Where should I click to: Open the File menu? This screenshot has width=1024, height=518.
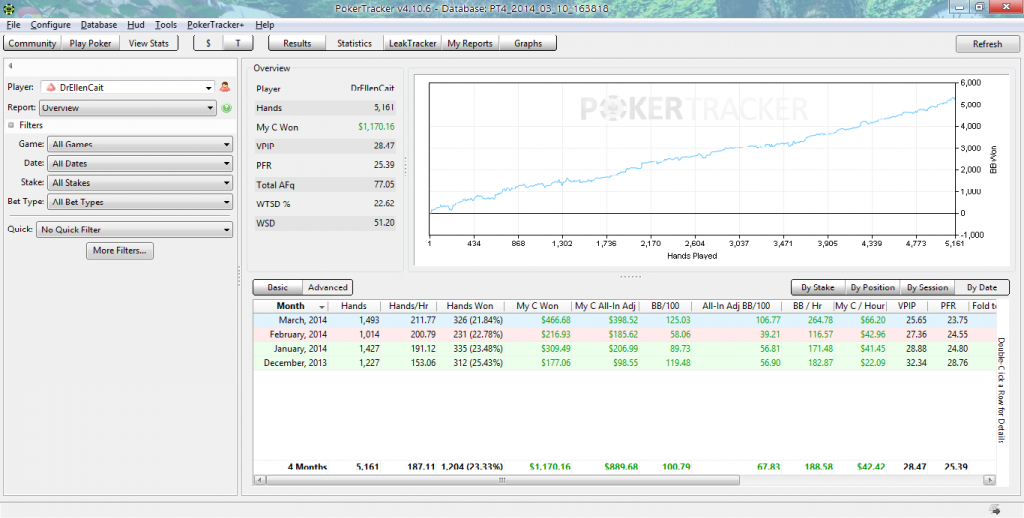click(13, 25)
